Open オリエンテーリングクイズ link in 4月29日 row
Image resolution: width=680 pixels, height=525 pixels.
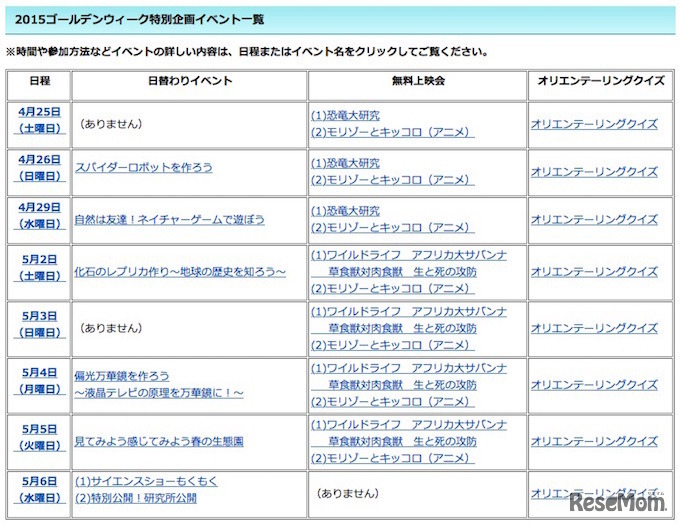tap(595, 219)
